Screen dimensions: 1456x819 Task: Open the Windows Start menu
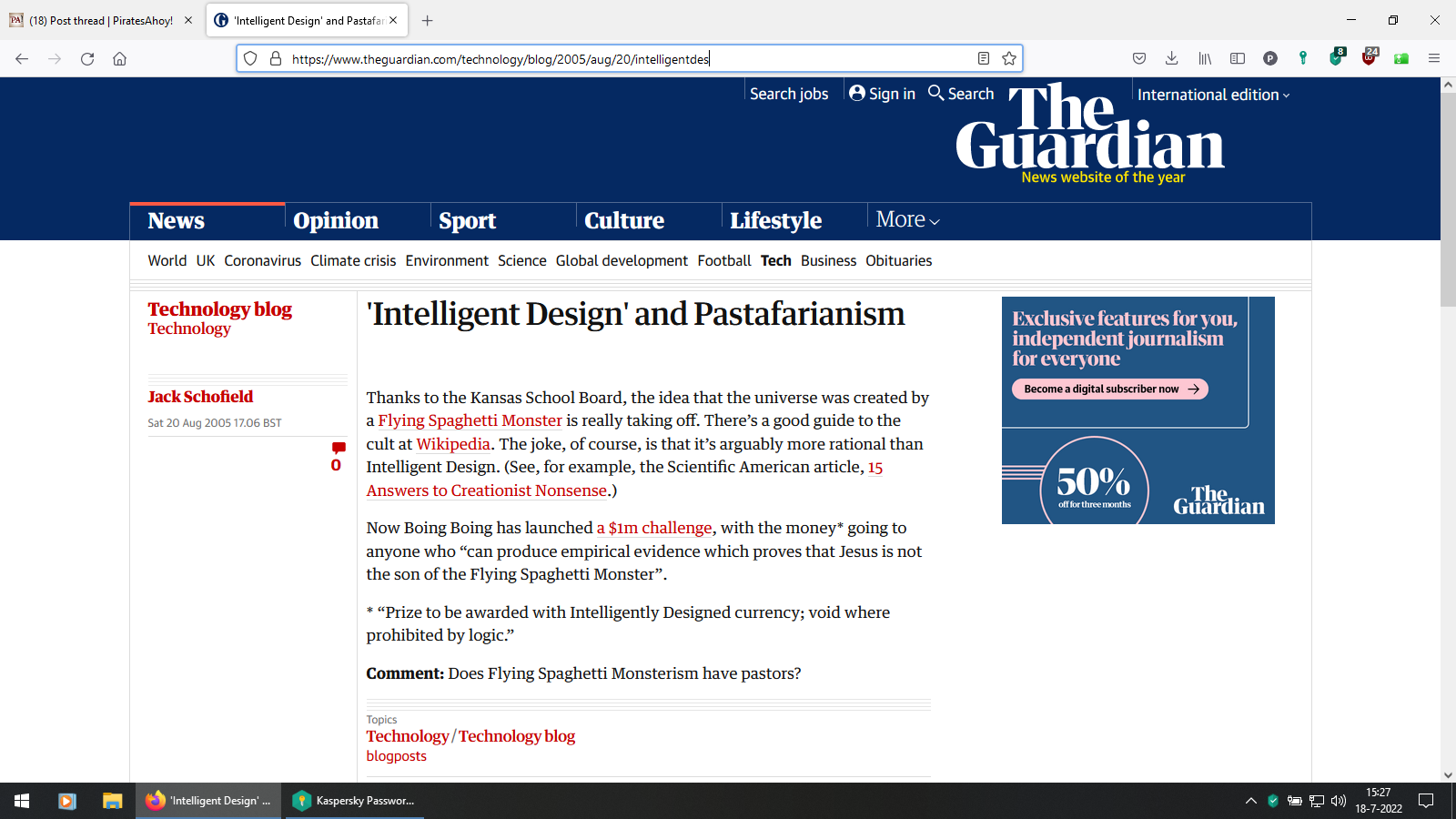22,801
